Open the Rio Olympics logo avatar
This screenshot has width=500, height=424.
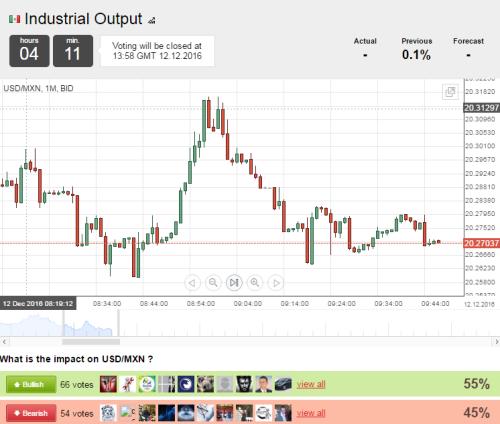tap(147, 384)
